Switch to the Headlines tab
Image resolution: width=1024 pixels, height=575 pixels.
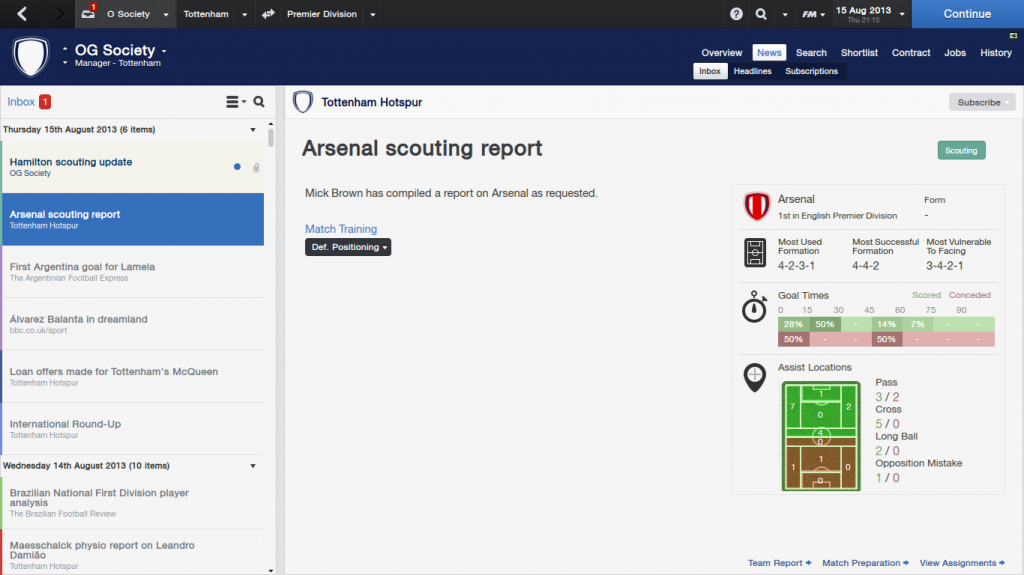tap(752, 71)
